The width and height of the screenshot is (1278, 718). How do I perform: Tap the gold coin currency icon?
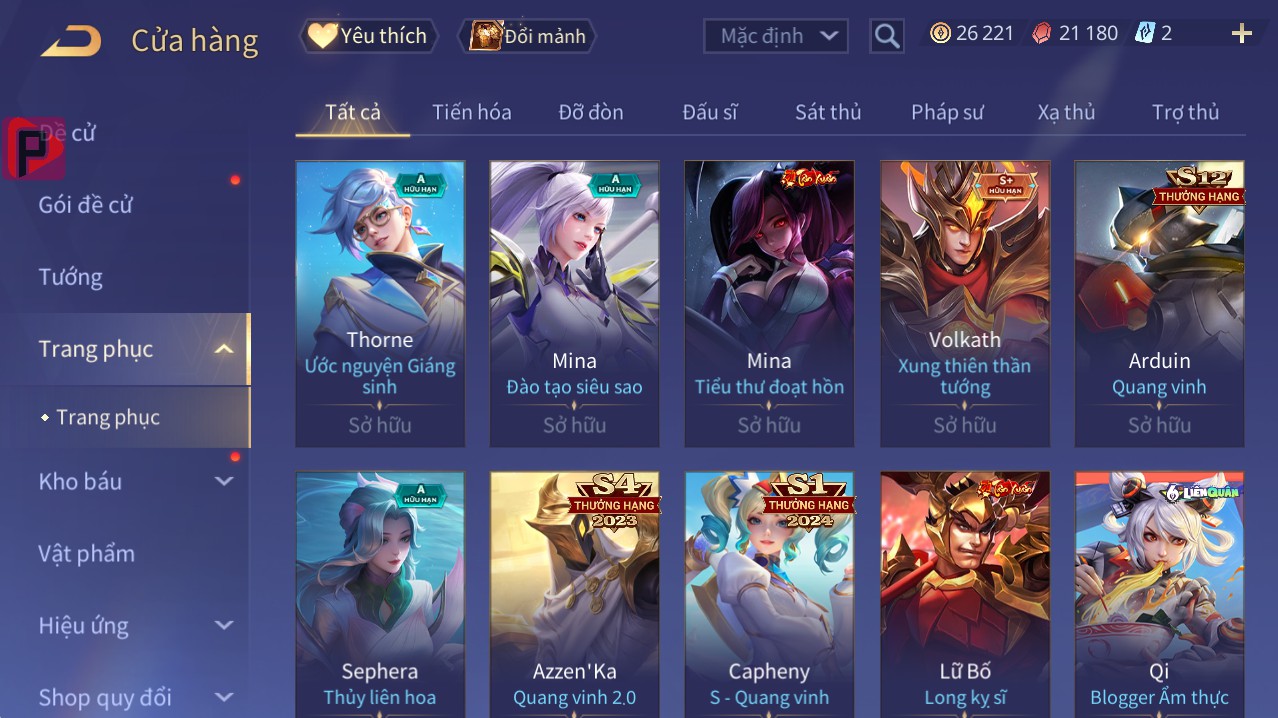(940, 33)
